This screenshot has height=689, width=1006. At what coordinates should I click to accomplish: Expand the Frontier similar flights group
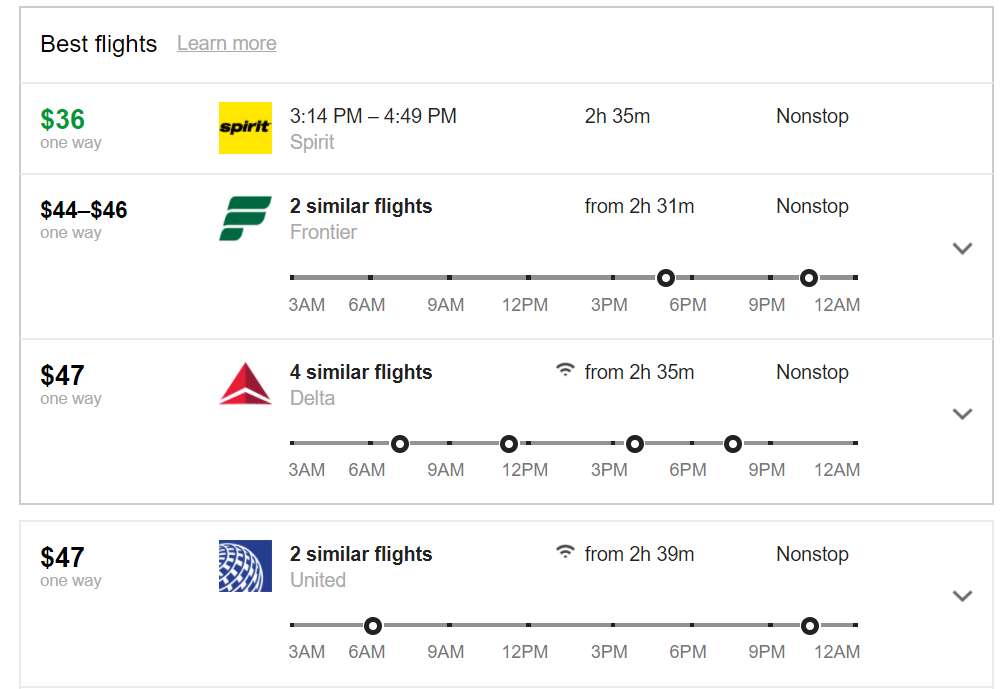pyautogui.click(x=962, y=248)
